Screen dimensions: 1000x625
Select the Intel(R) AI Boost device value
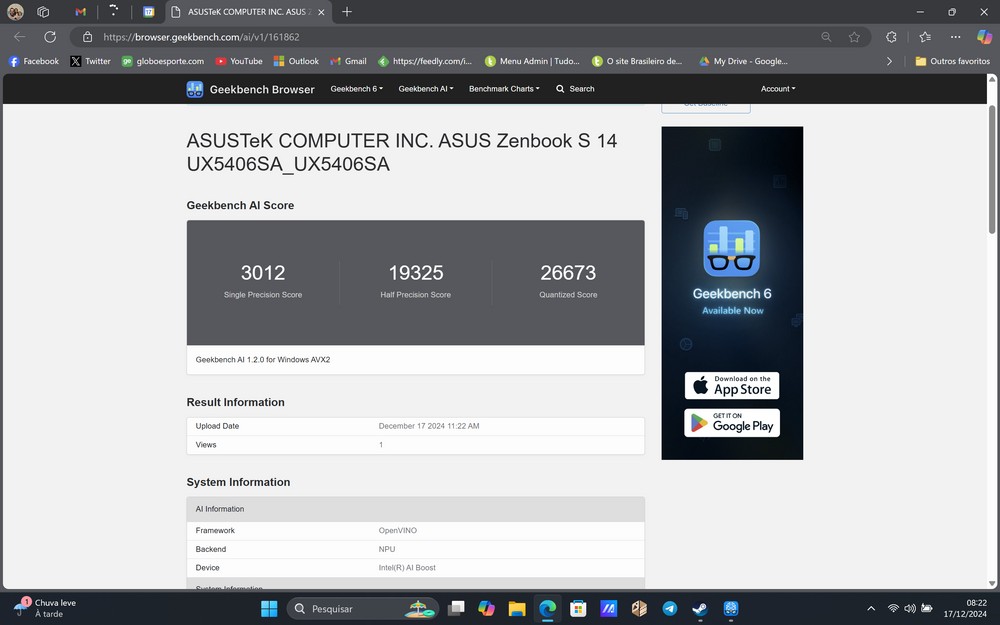[x=407, y=568]
